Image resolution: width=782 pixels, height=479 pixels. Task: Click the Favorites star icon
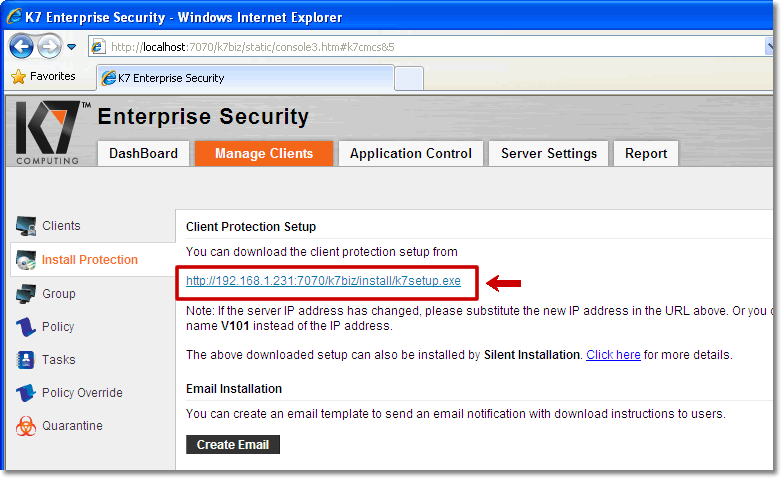(x=18, y=76)
